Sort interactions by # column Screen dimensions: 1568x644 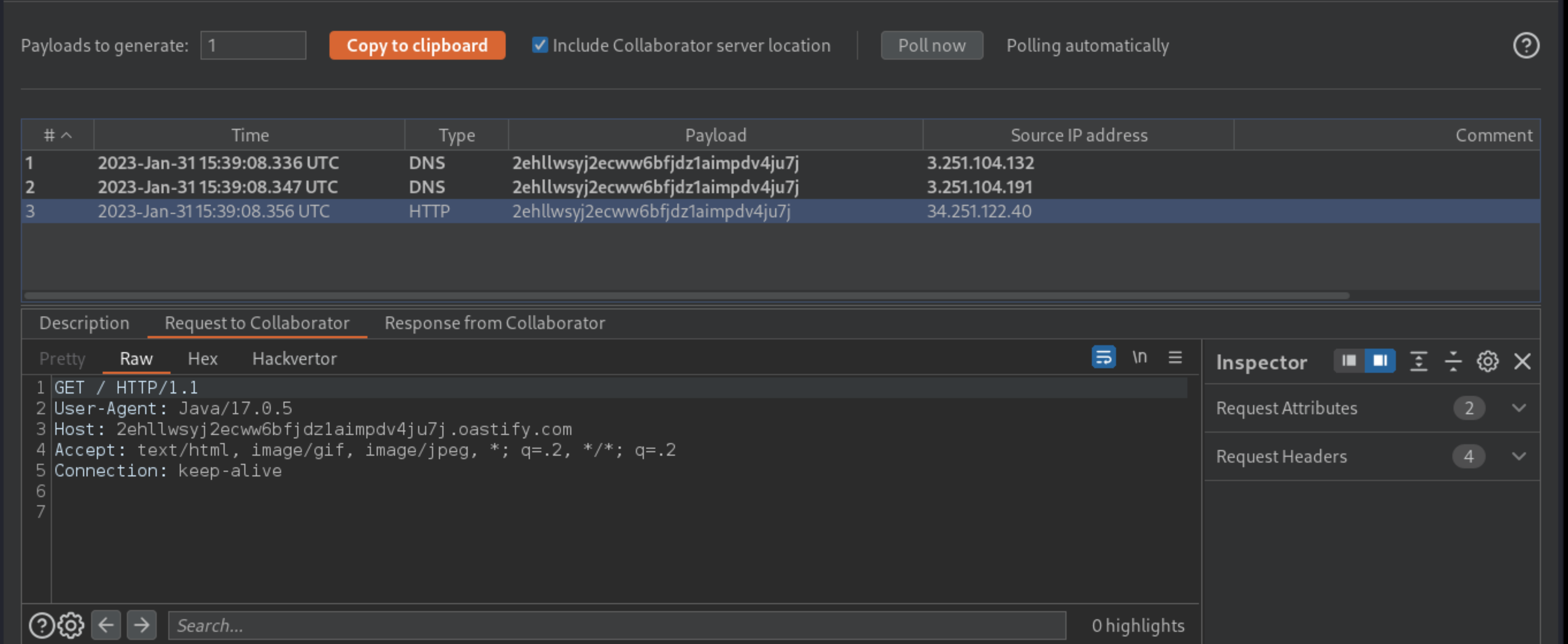pos(58,135)
